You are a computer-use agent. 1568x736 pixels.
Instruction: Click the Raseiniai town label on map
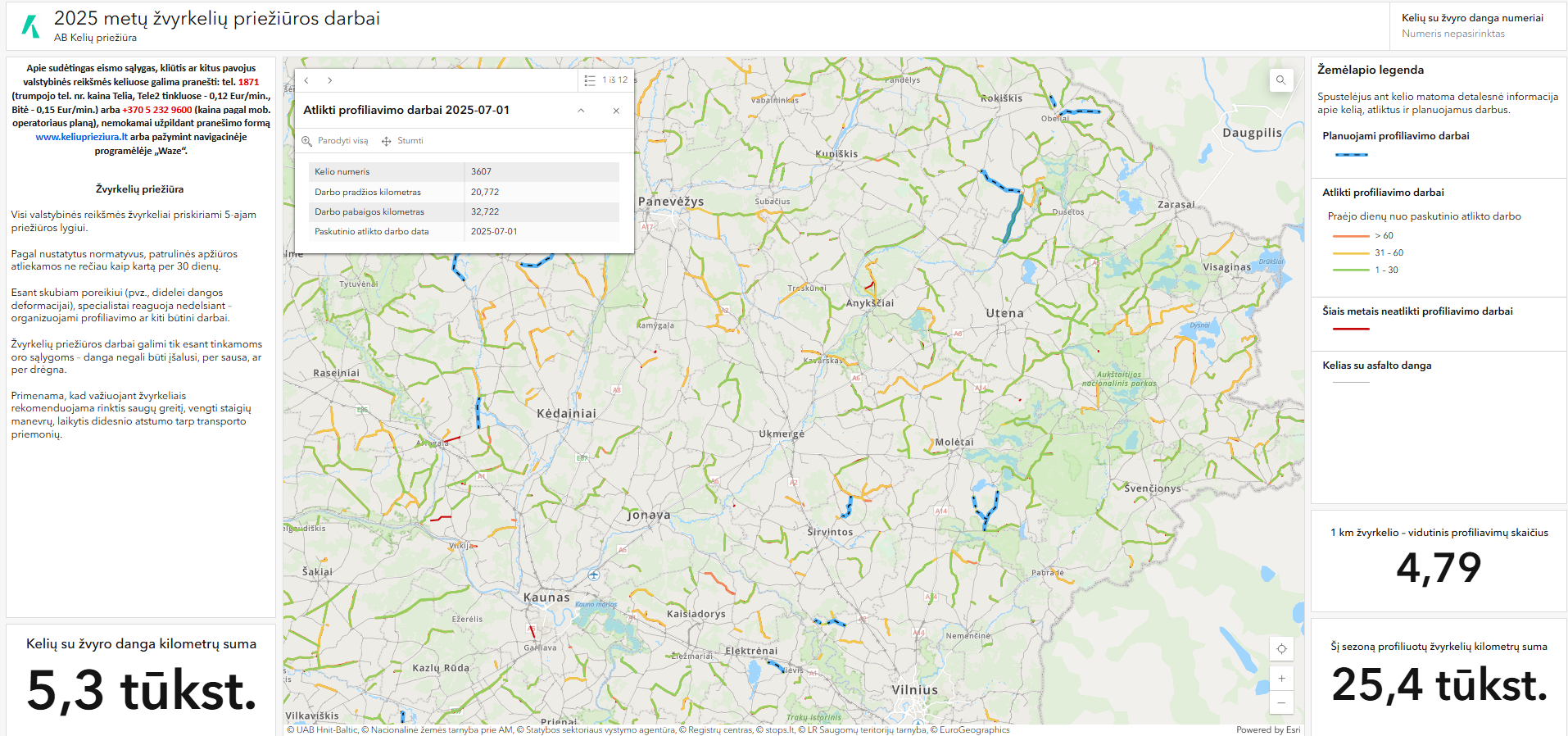pos(336,373)
